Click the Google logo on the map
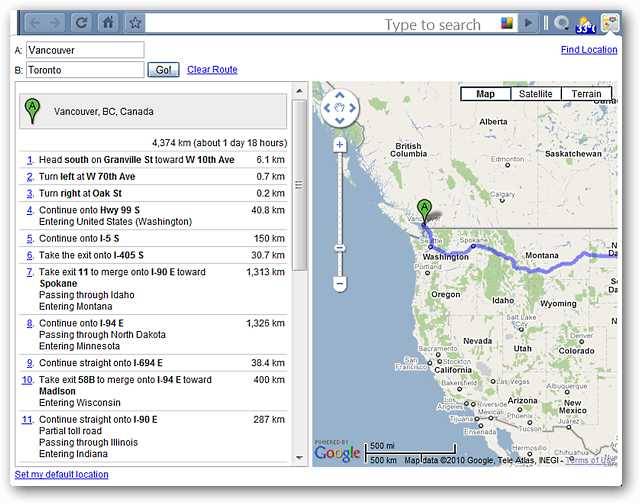The height and width of the screenshot is (504, 640). click(x=337, y=453)
